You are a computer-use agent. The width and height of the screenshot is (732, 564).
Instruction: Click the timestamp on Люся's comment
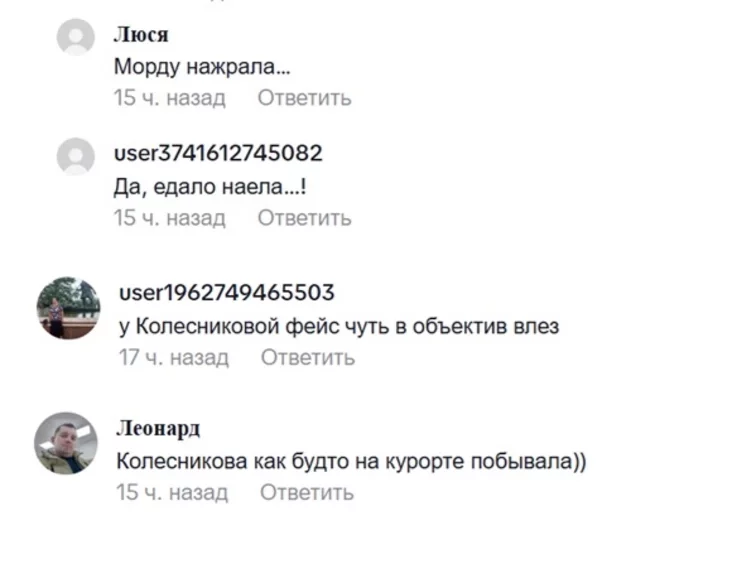tap(169, 98)
